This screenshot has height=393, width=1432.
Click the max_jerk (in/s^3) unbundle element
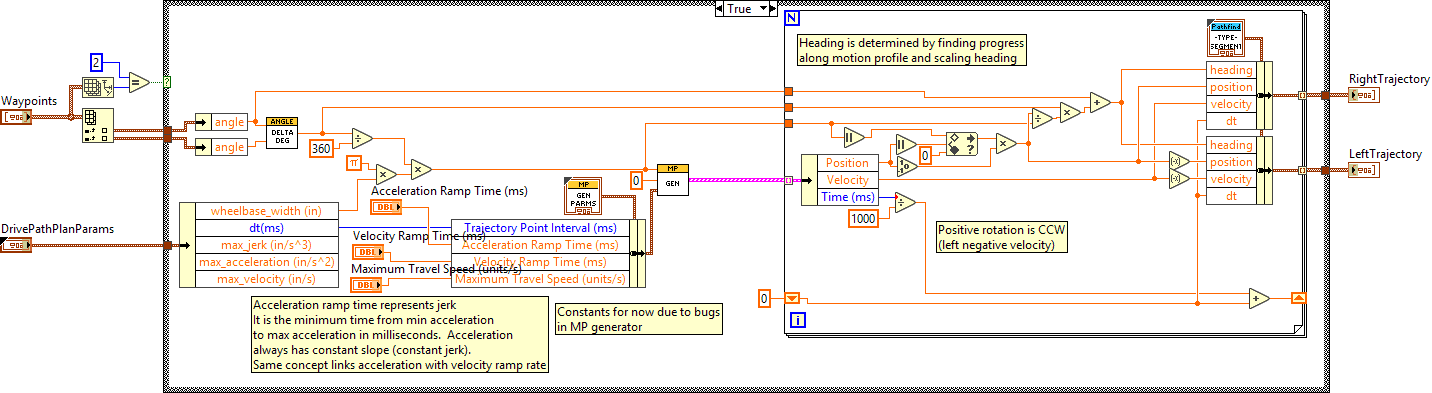click(266, 245)
